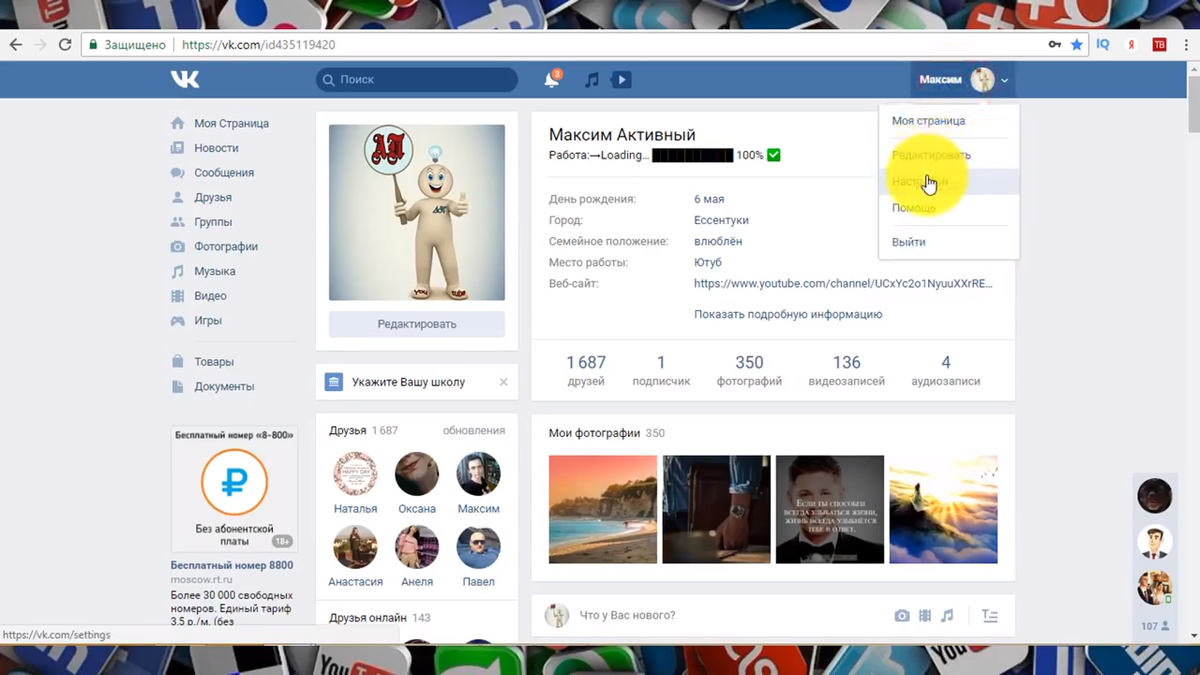Open the music note icon in header
Viewport: 1200px width, 675px height.
[x=592, y=80]
